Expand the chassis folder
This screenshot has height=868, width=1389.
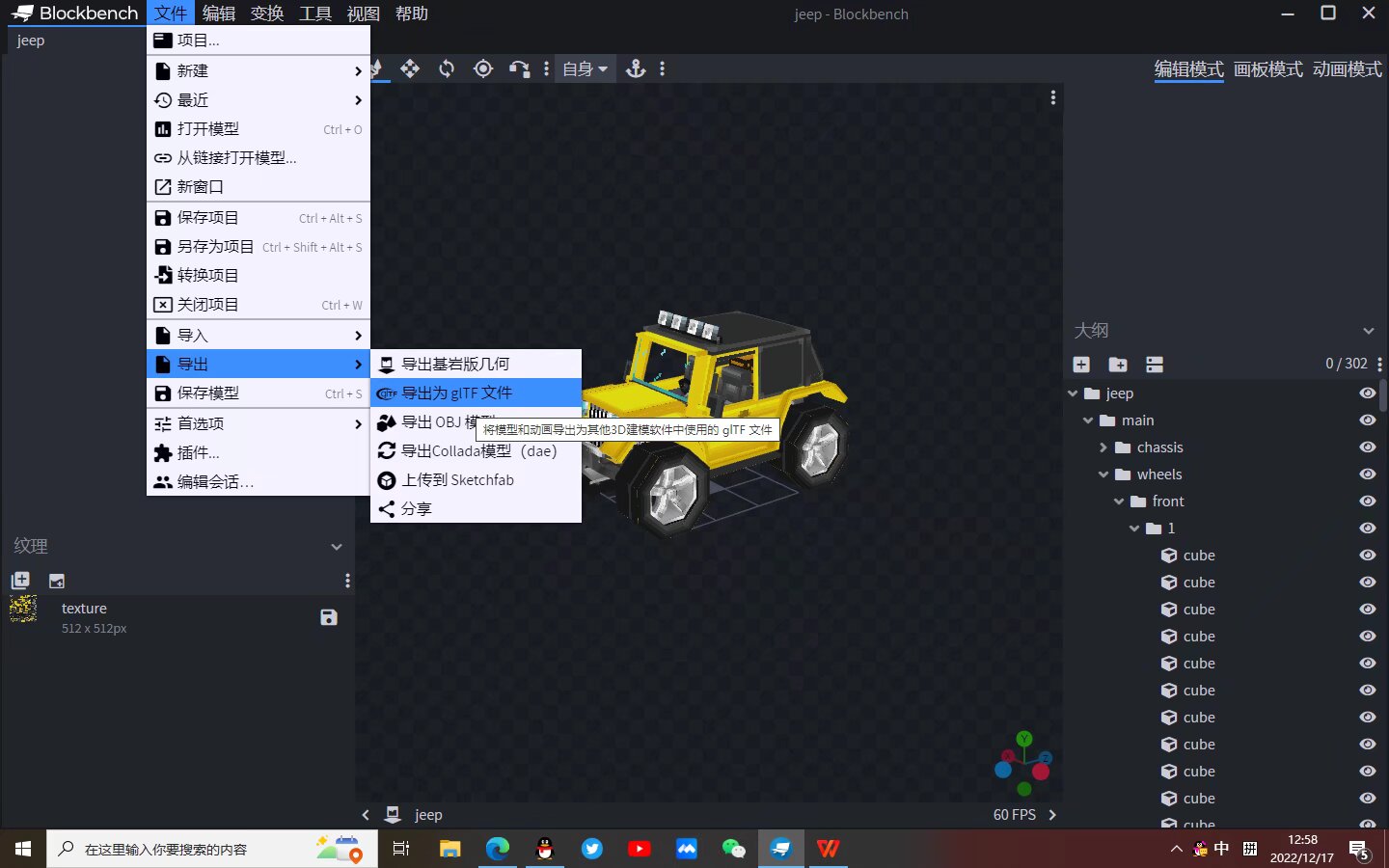pyautogui.click(x=1103, y=448)
